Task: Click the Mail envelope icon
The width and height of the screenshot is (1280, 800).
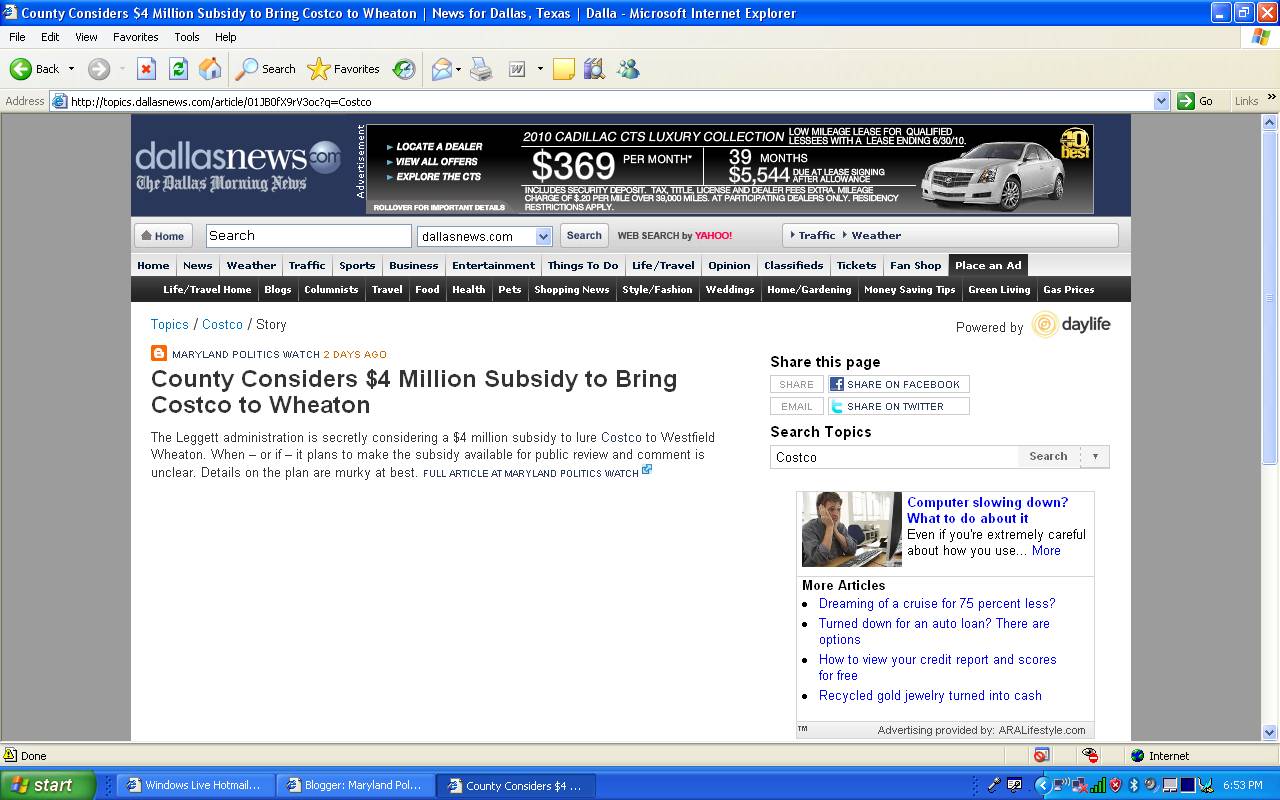Action: click(x=441, y=69)
